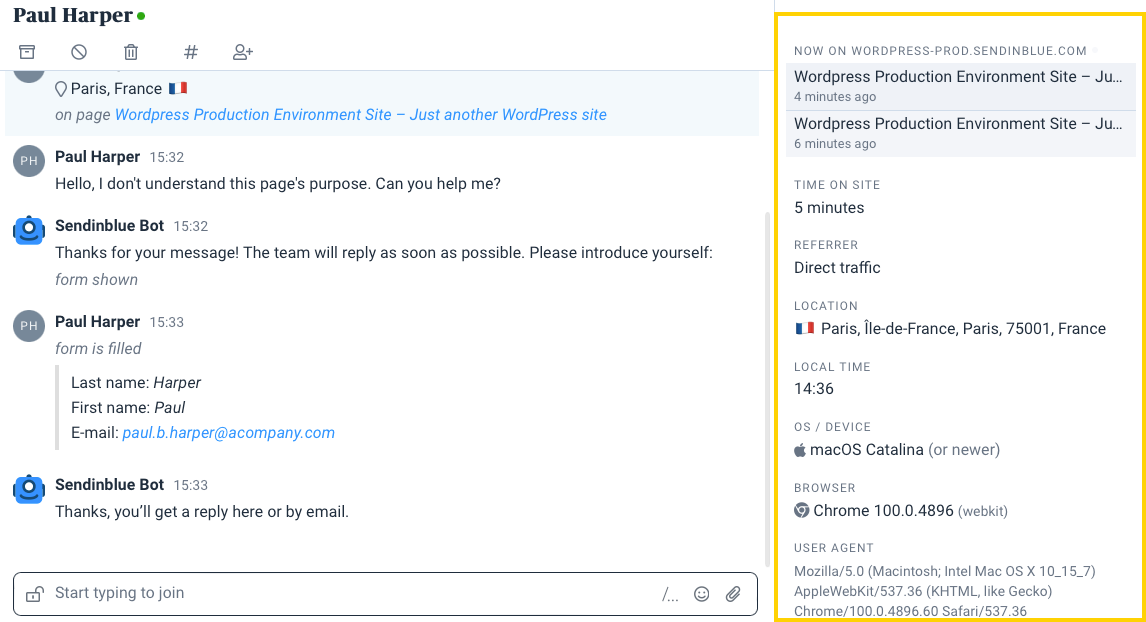Click the block visitor icon
Screen dimensions: 1146x622
click(x=79, y=52)
